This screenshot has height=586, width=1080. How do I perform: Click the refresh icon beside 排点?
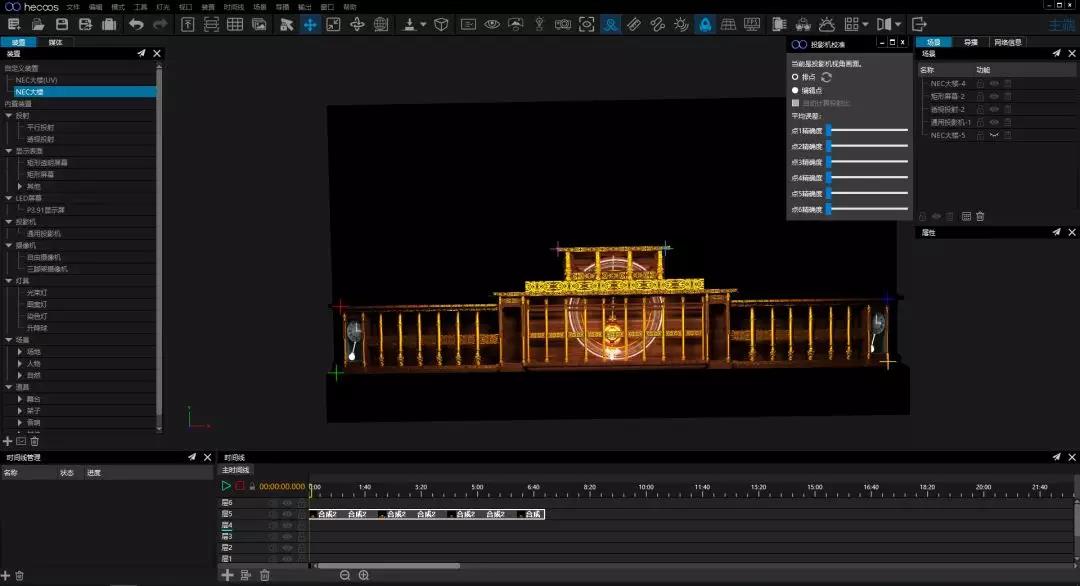click(827, 77)
